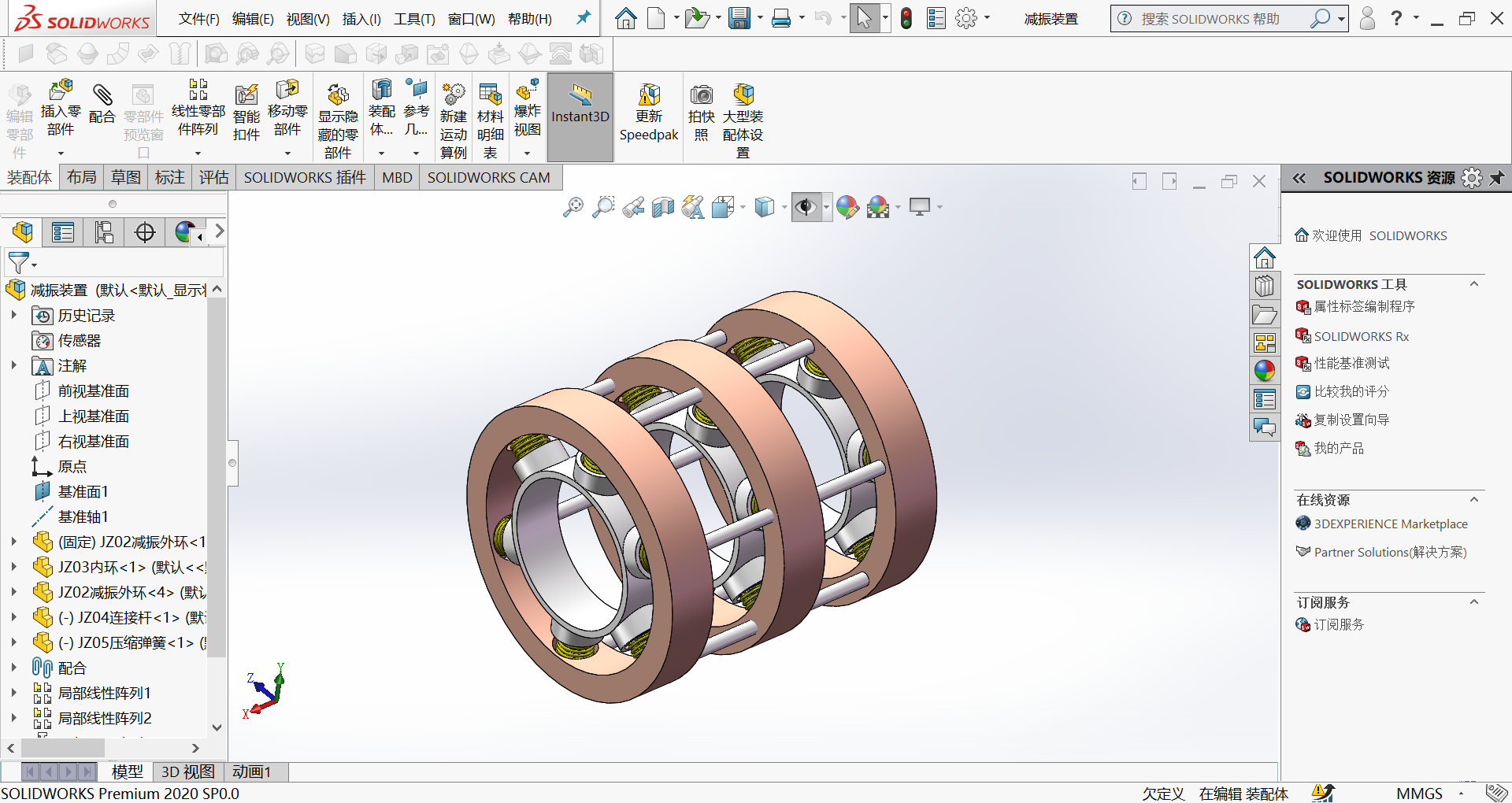Open Partner Solutions link
Screen dimensions: 1512x803
coord(1390,552)
